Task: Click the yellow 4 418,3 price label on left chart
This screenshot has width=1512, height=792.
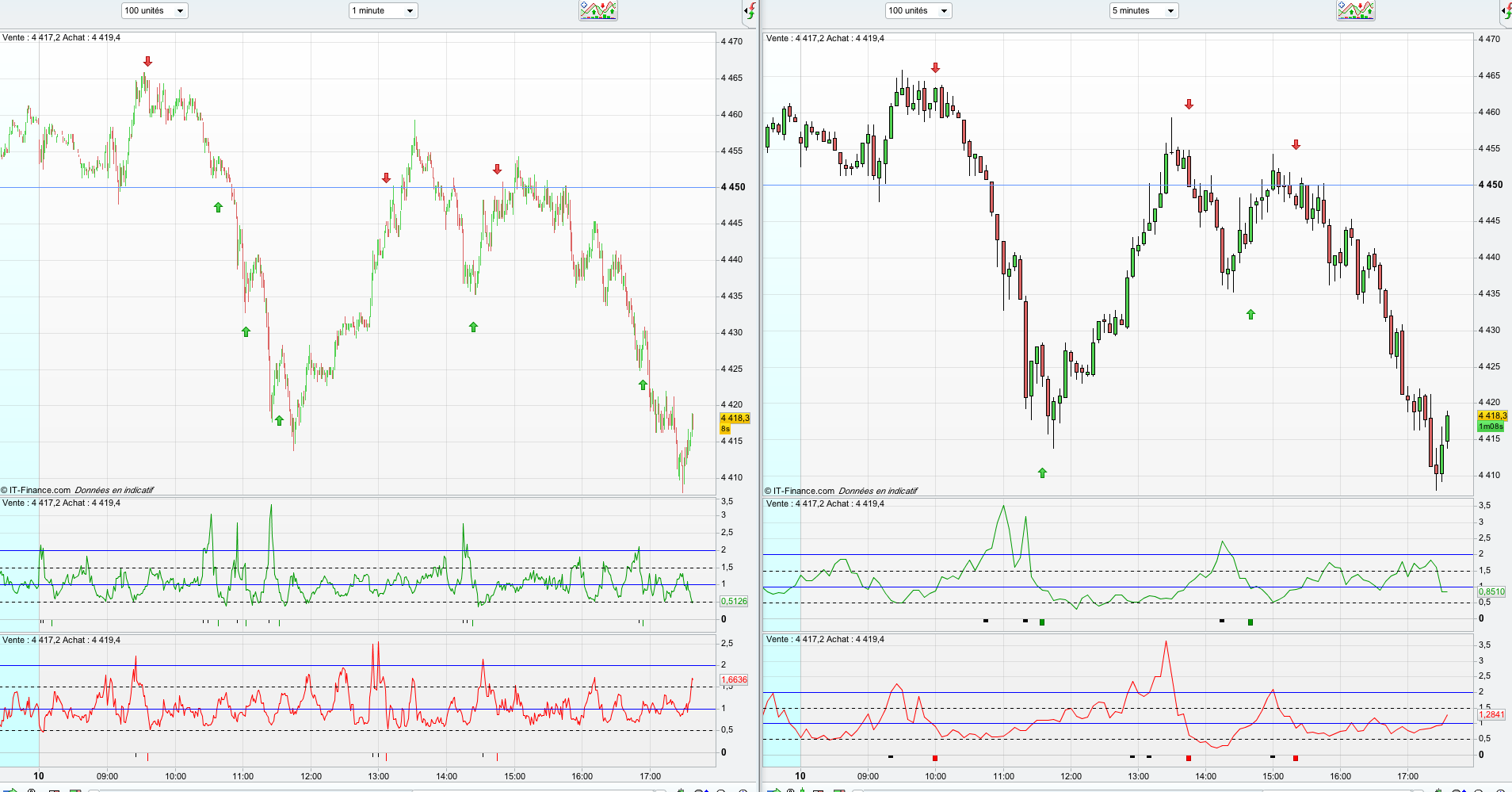Action: coord(735,418)
